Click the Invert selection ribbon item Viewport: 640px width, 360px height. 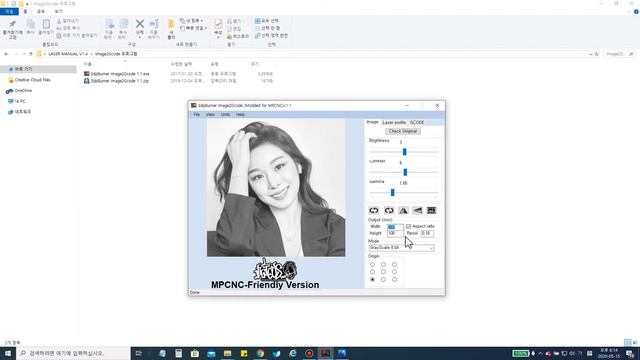point(271,36)
